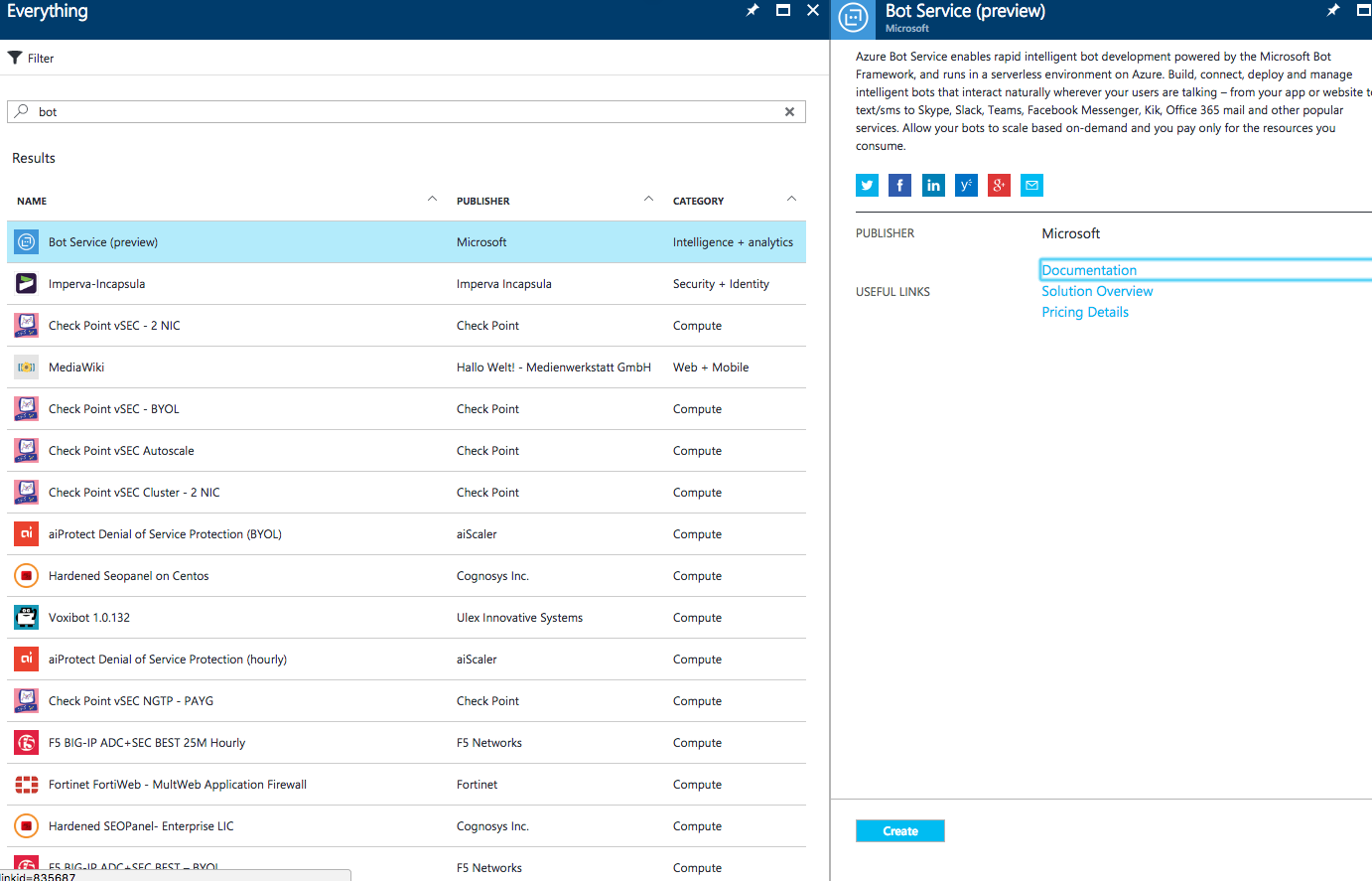This screenshot has width=1372, height=881.
Task: Sort results by PUBLISHER column arrow
Action: pyautogui.click(x=648, y=200)
